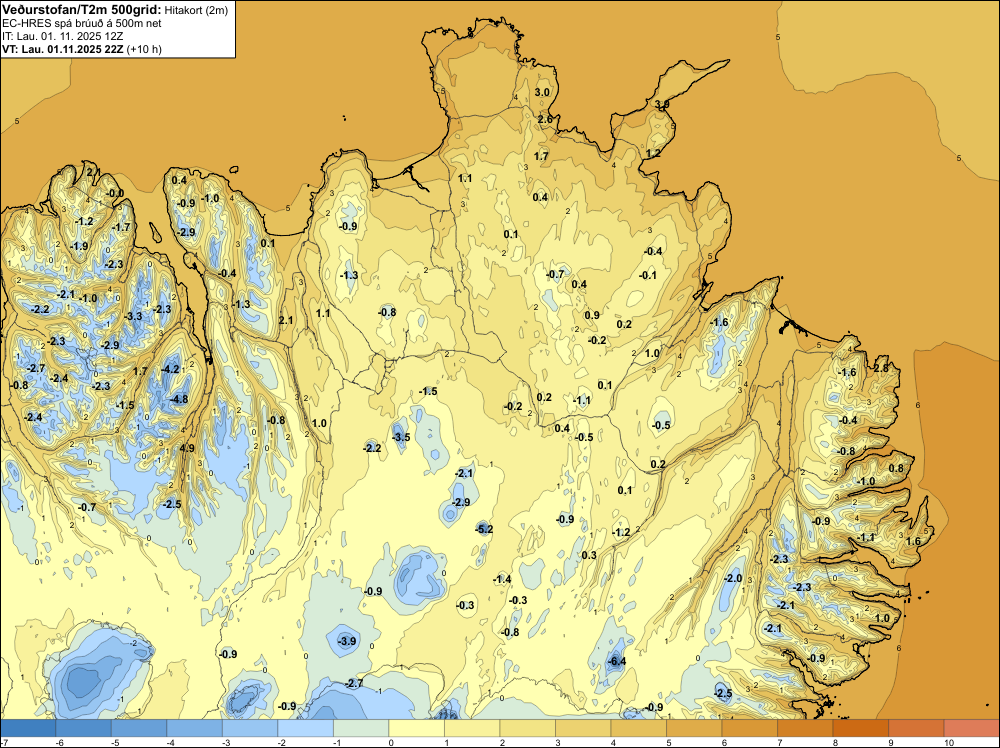
Task: Pick the legend swatch between -1 and 0
Action: (x=361, y=728)
